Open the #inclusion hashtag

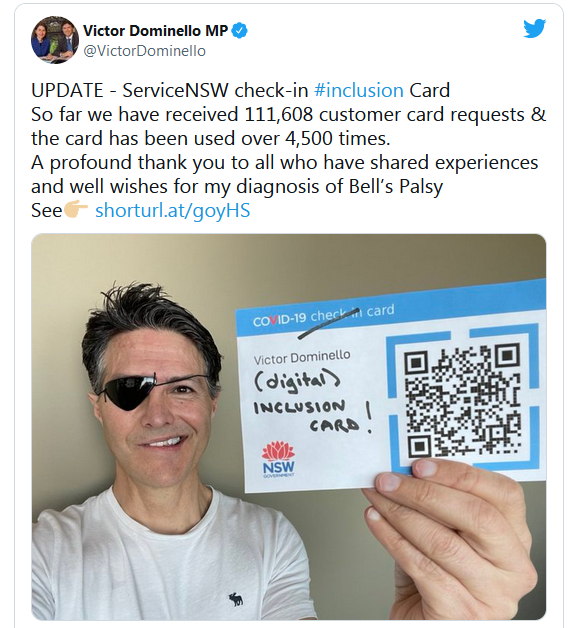coord(358,90)
